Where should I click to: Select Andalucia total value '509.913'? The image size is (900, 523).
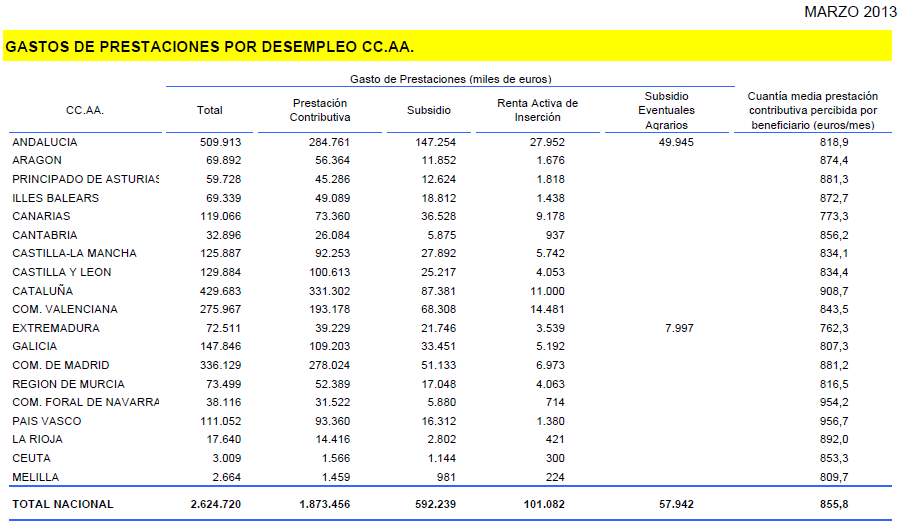tap(220, 142)
